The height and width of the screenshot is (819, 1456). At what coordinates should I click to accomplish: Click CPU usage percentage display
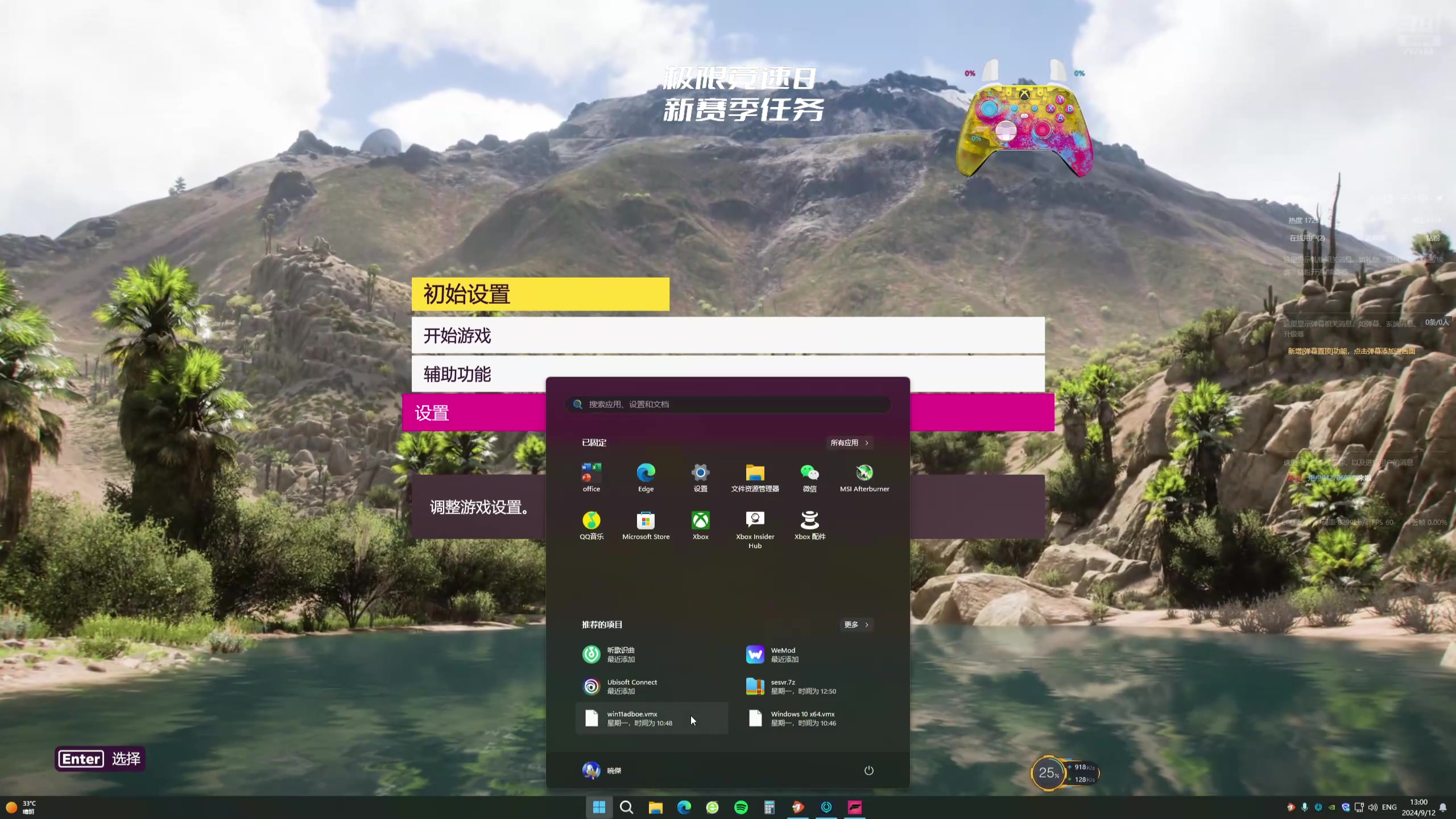(1048, 772)
